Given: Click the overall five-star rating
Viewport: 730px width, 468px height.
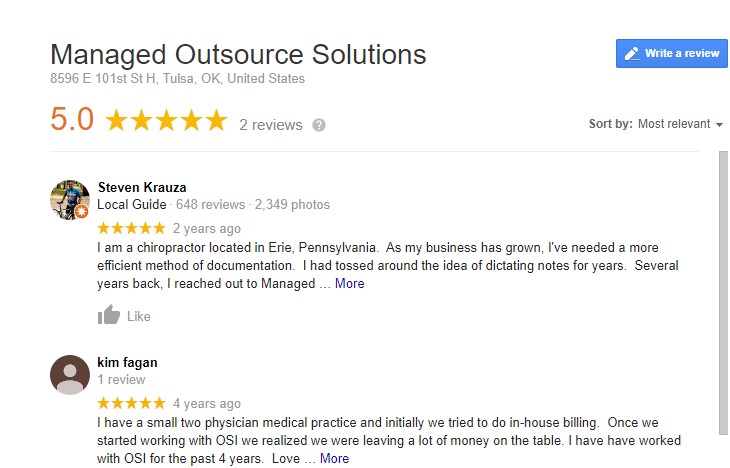Looking at the screenshot, I should [x=166, y=122].
